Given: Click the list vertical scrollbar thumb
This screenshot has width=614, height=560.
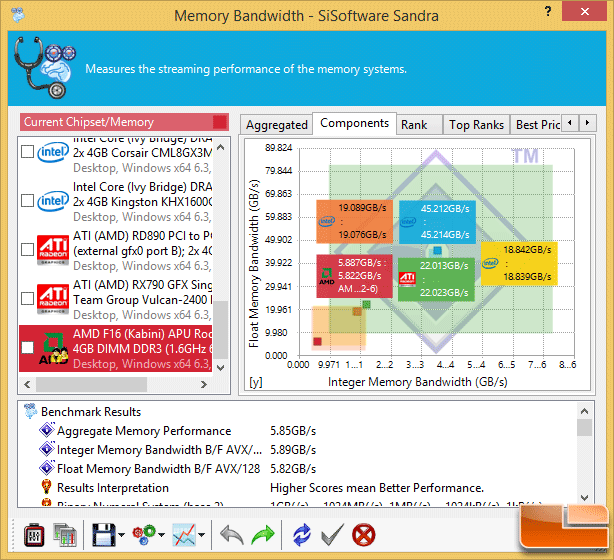Looking at the screenshot, I should pos(220,329).
